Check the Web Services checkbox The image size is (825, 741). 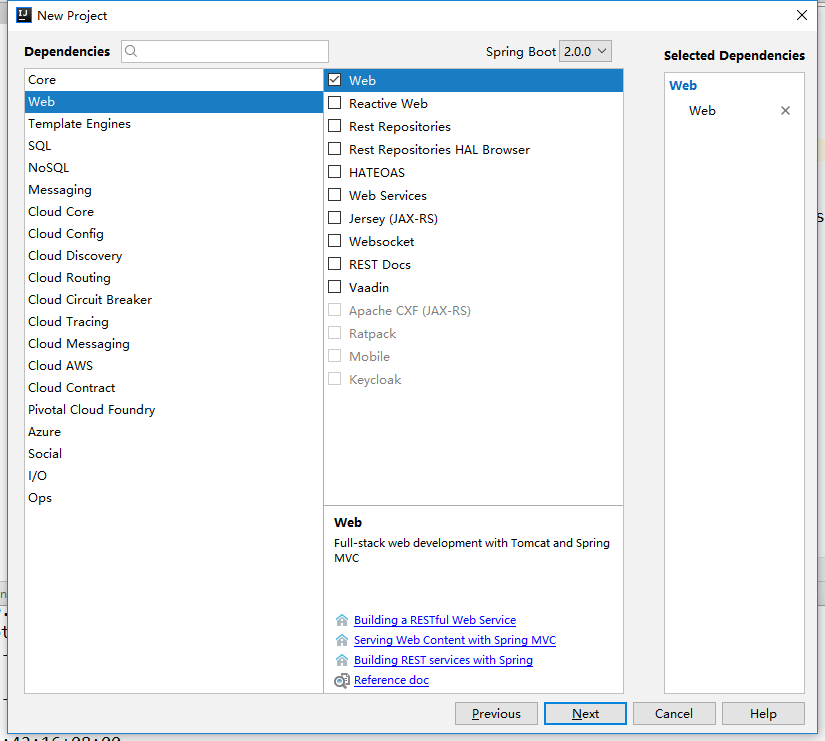(x=335, y=195)
